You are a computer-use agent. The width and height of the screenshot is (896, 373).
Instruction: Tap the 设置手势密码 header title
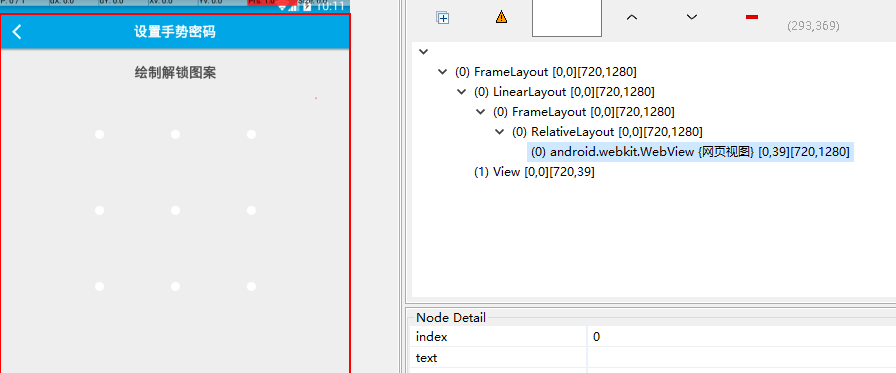175,31
